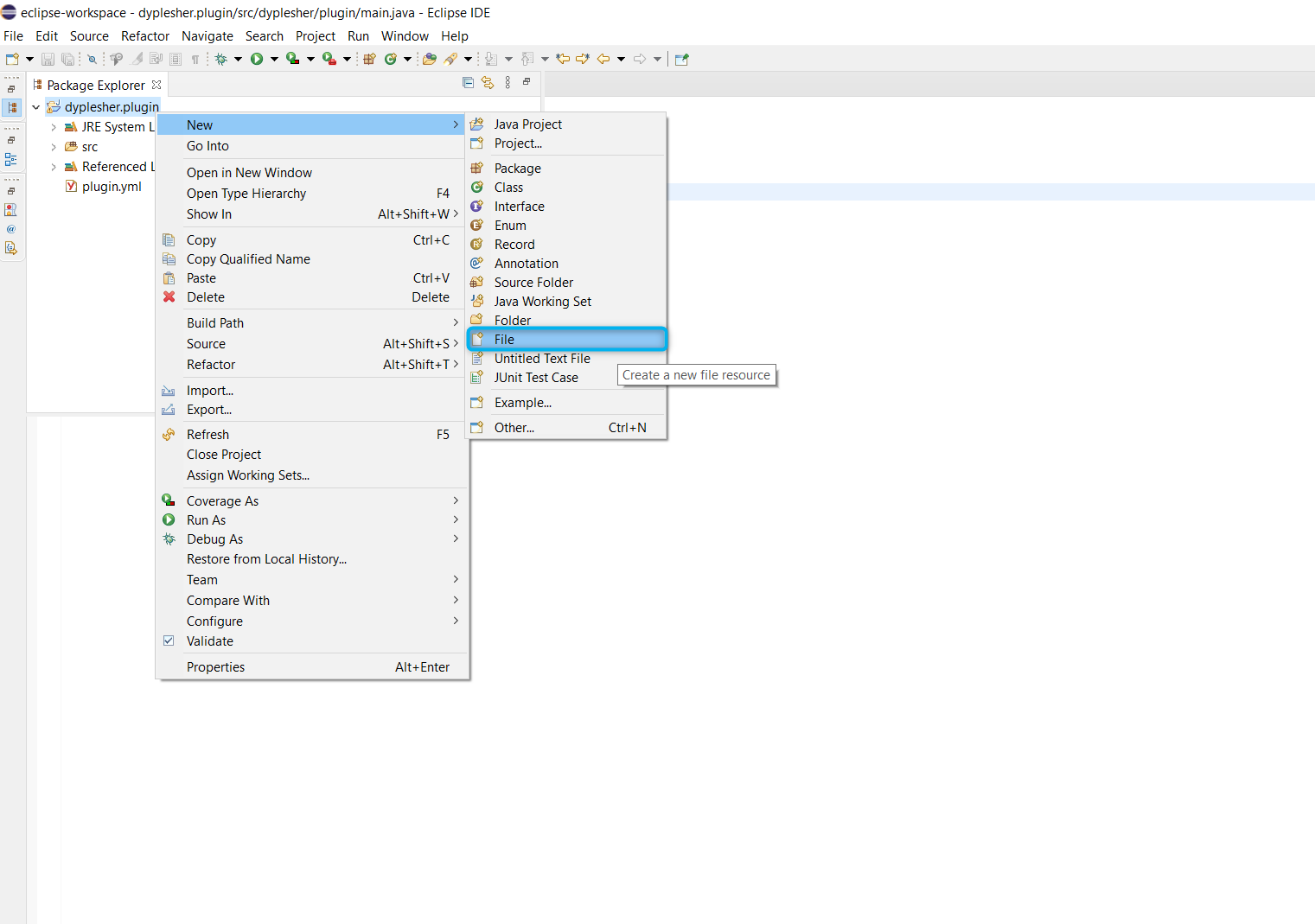Choose Untitled Text File from the submenu

[567, 359]
